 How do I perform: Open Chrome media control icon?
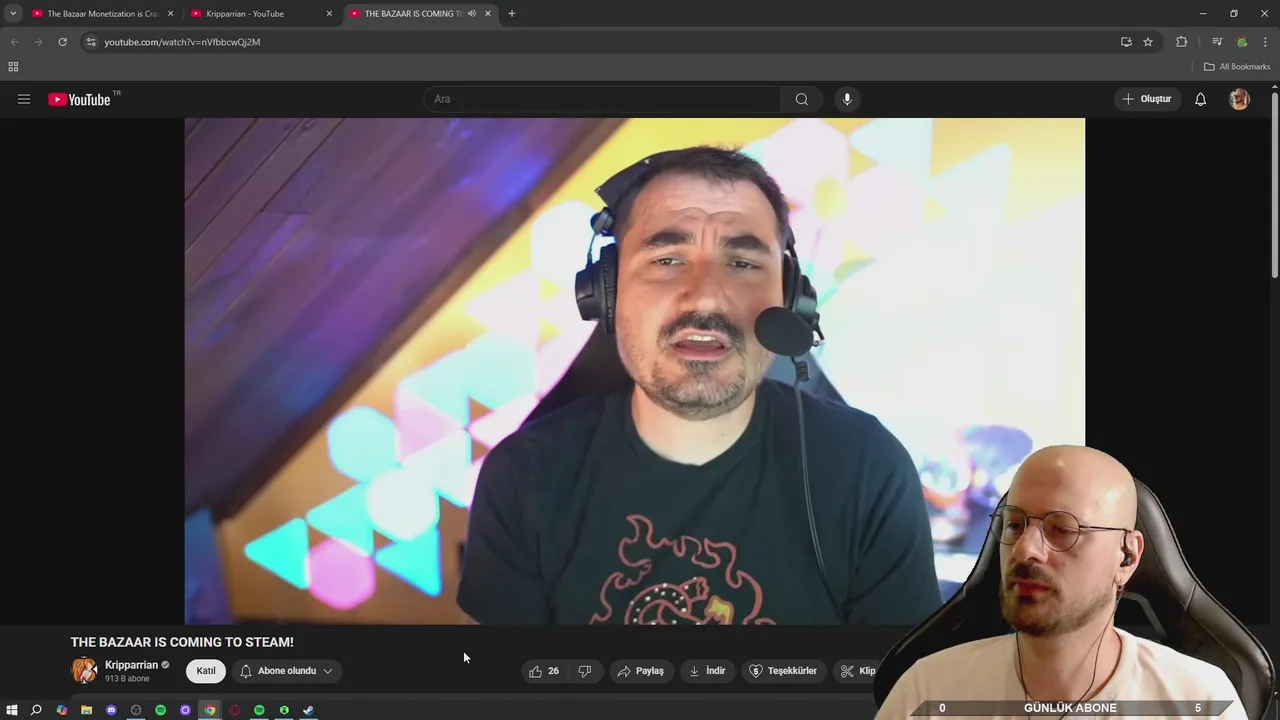pos(1217,42)
